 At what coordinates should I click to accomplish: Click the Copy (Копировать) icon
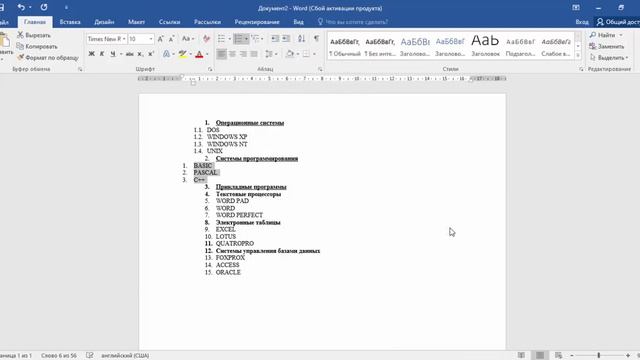20,47
